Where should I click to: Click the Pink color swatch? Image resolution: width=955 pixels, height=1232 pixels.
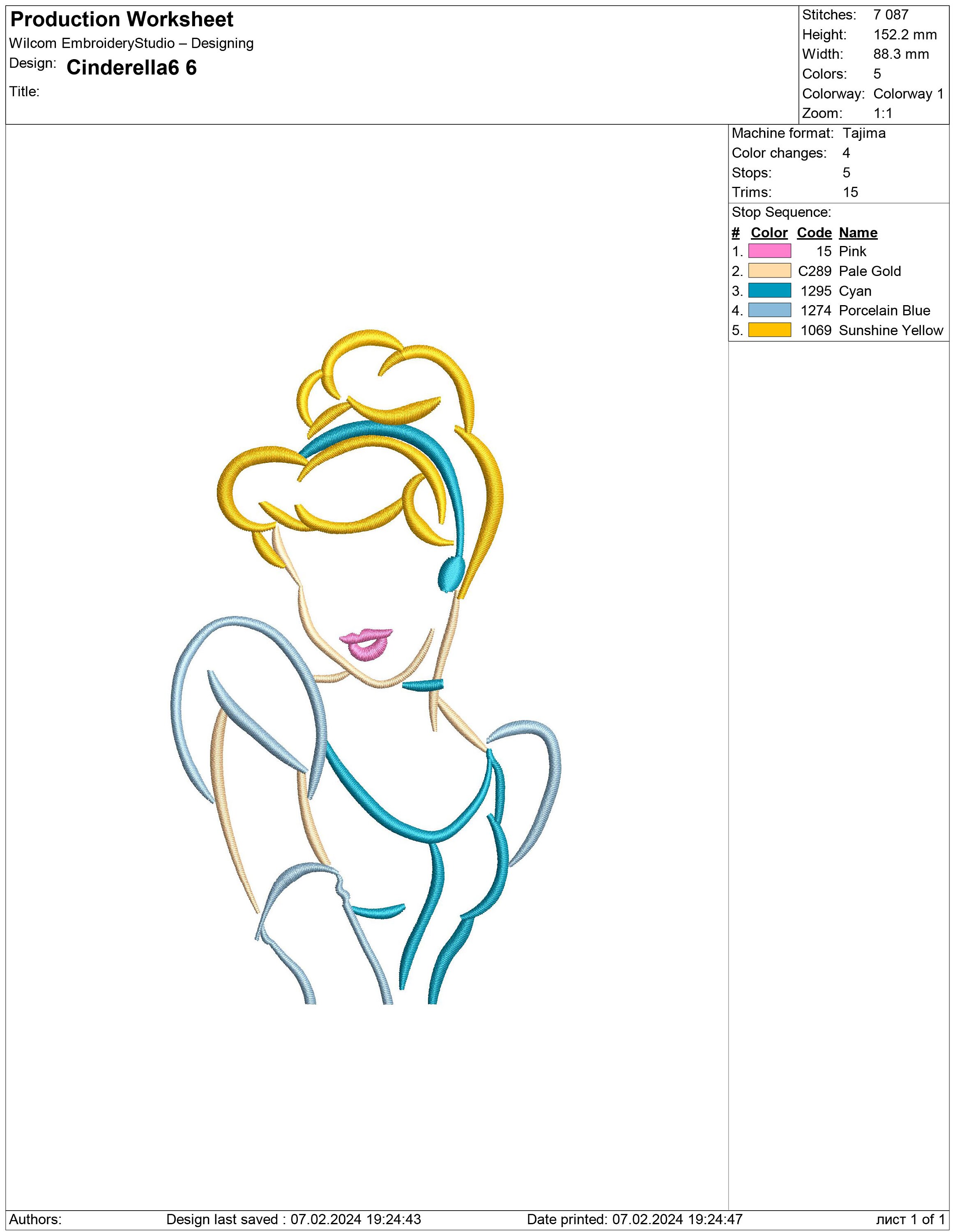click(769, 251)
